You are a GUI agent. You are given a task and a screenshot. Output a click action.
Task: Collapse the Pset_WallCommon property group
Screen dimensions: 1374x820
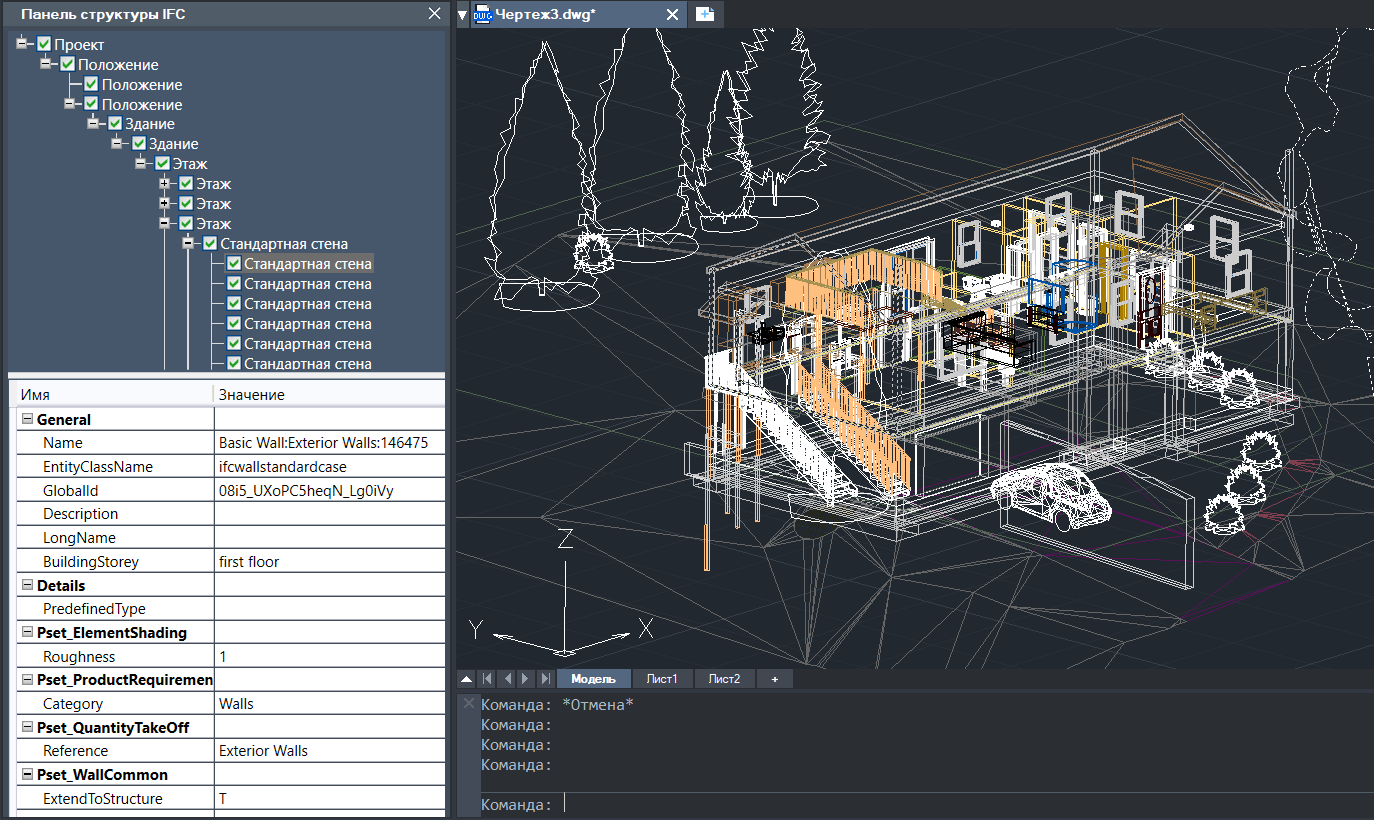pyautogui.click(x=27, y=775)
